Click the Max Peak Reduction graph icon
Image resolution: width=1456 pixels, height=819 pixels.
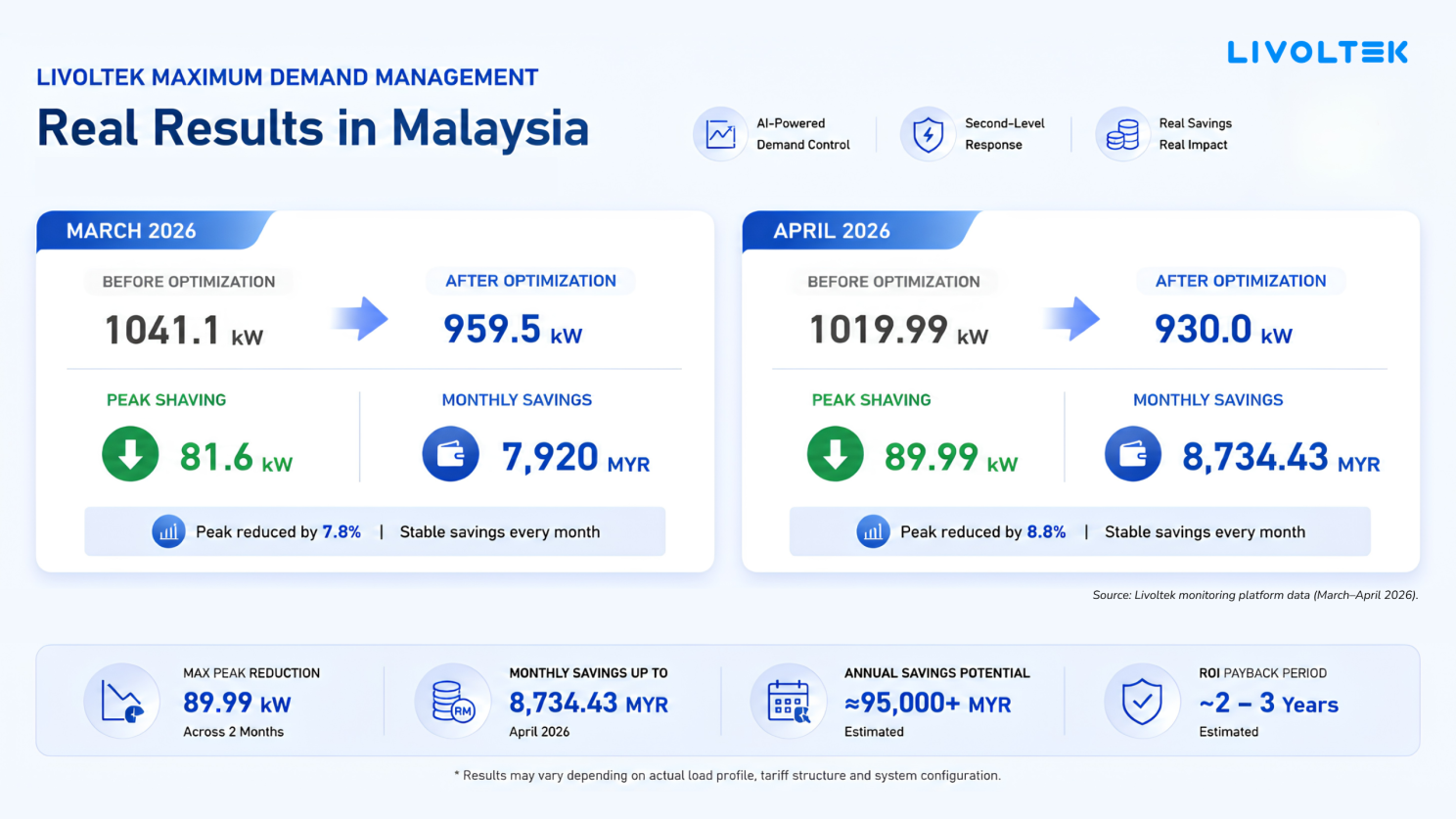122,701
